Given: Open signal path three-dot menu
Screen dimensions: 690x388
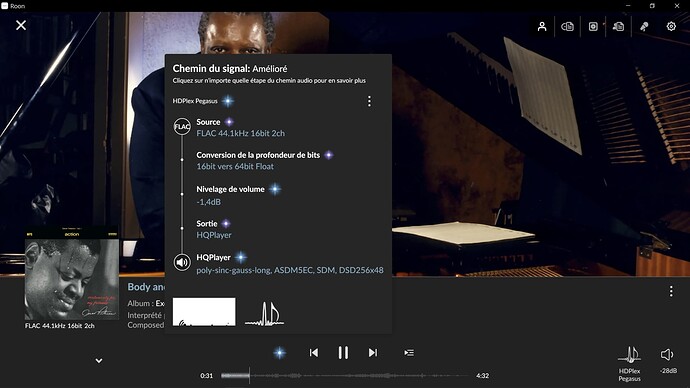Looking at the screenshot, I should (369, 101).
